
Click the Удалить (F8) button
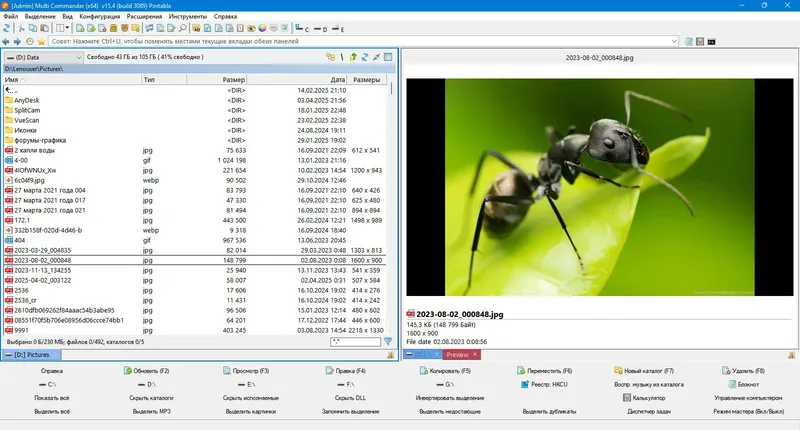pyautogui.click(x=743, y=371)
